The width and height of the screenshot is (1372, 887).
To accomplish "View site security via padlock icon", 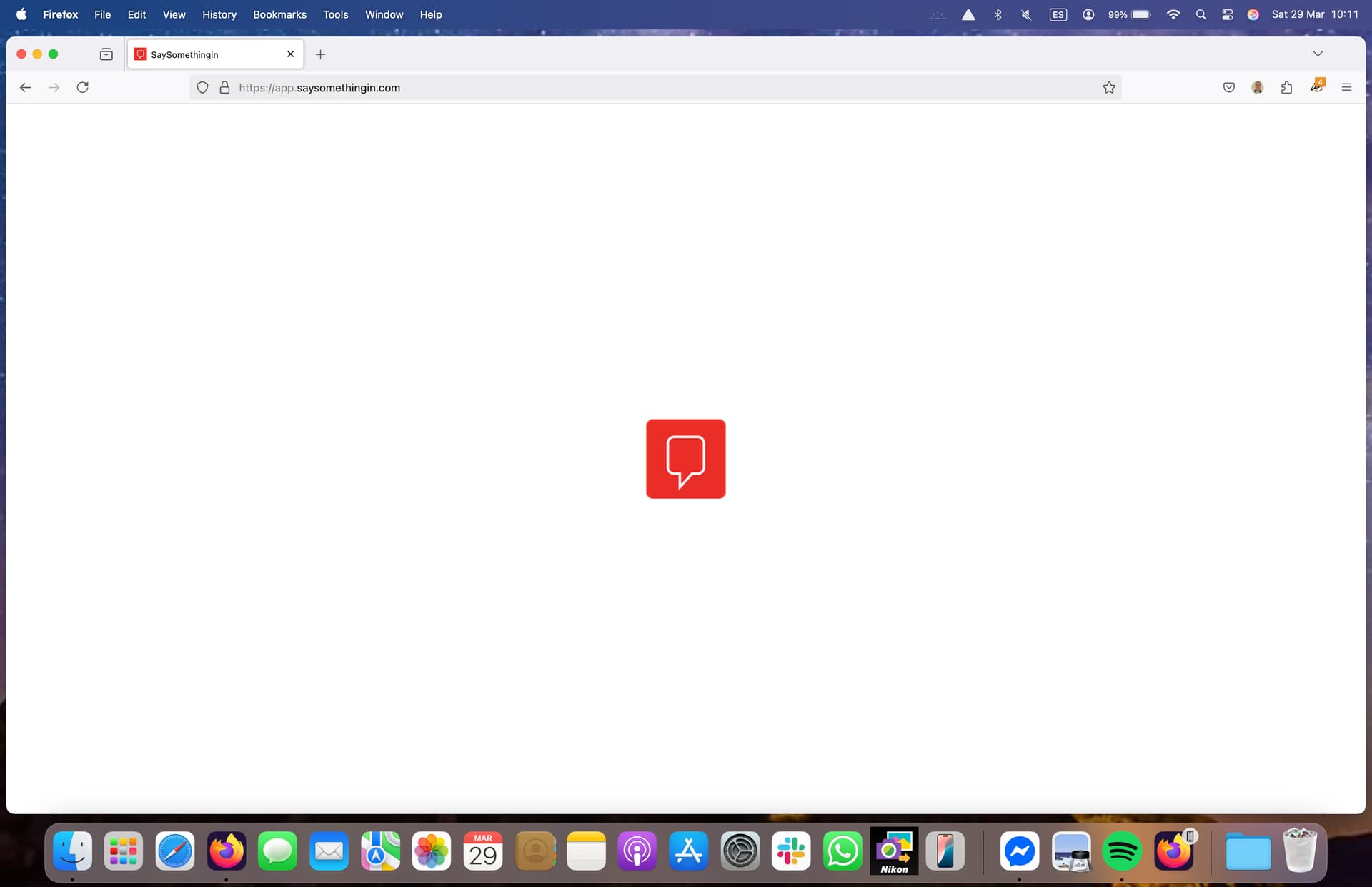I will pos(224,87).
